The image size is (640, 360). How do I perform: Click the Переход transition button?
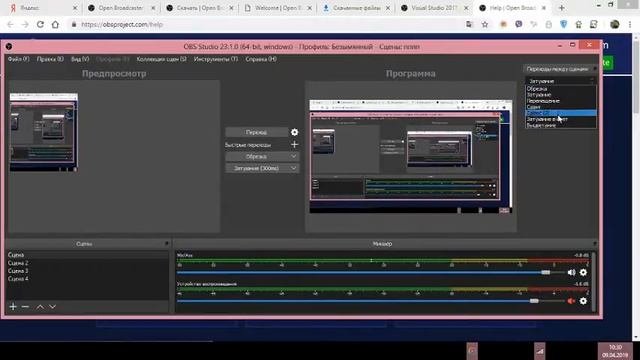[256, 132]
